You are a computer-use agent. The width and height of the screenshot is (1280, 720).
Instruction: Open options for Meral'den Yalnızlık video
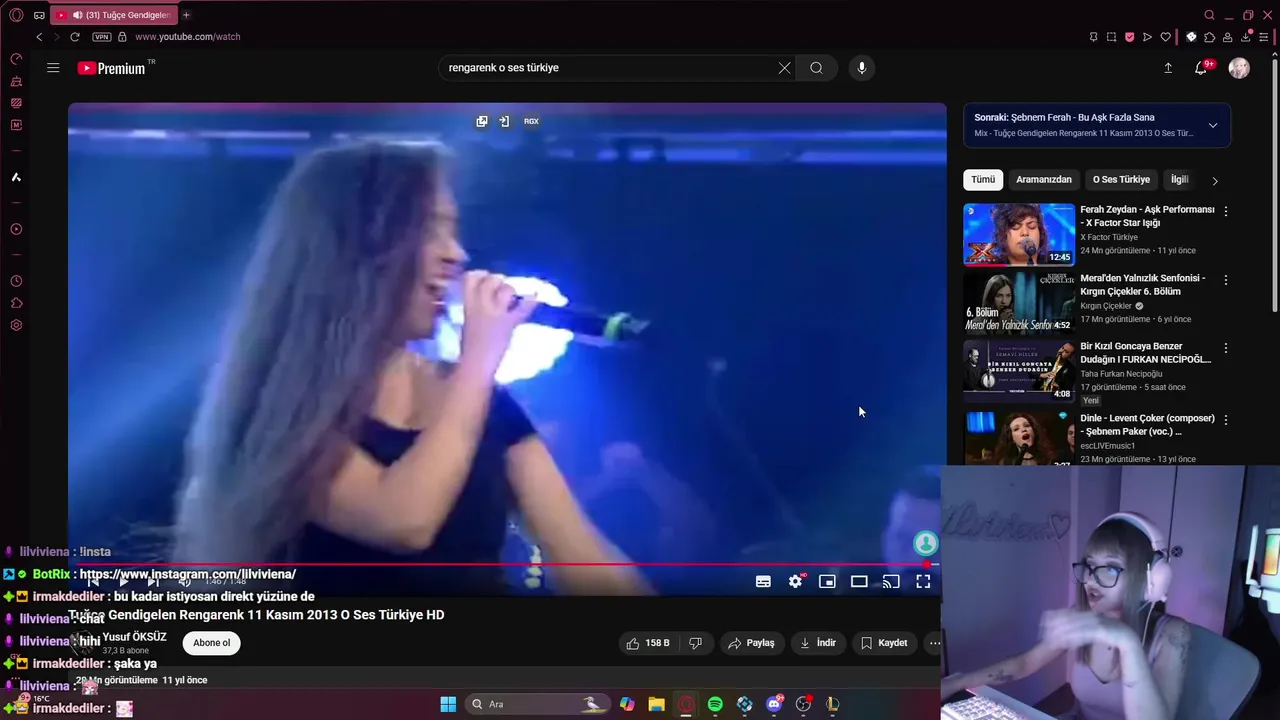[1226, 279]
